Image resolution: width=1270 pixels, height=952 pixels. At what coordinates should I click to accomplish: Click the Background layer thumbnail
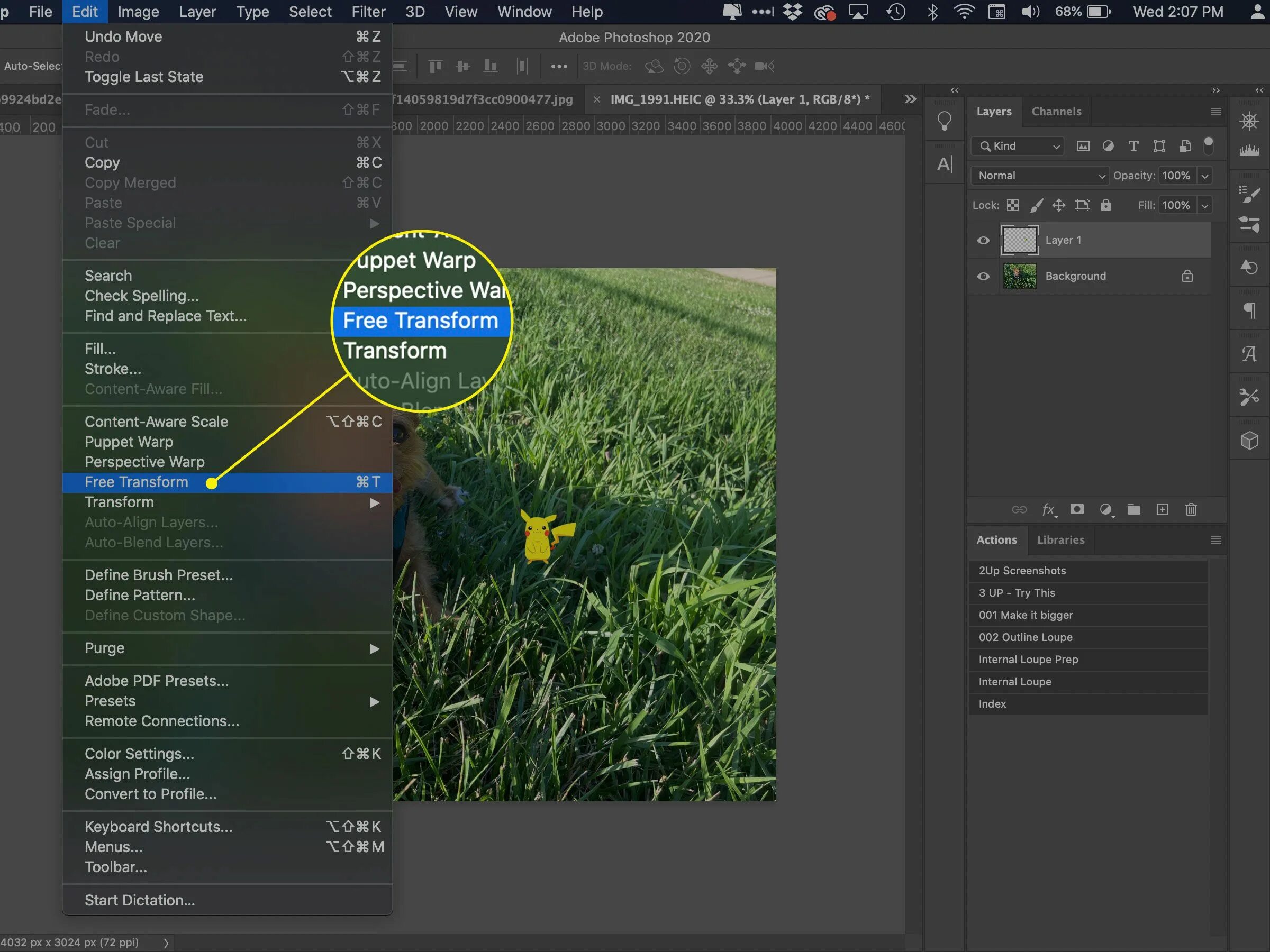click(x=1019, y=277)
